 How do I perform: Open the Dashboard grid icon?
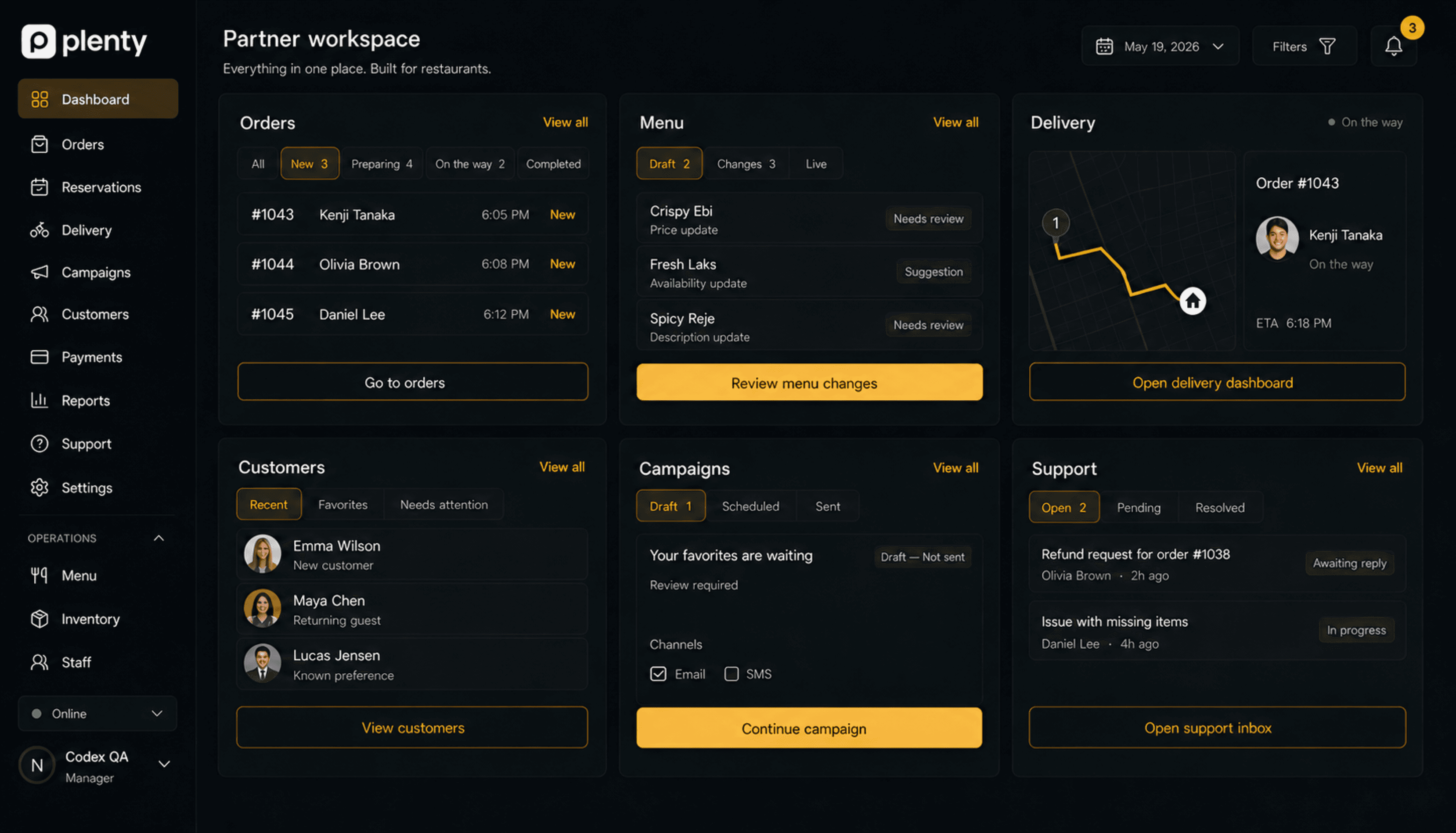pos(40,99)
